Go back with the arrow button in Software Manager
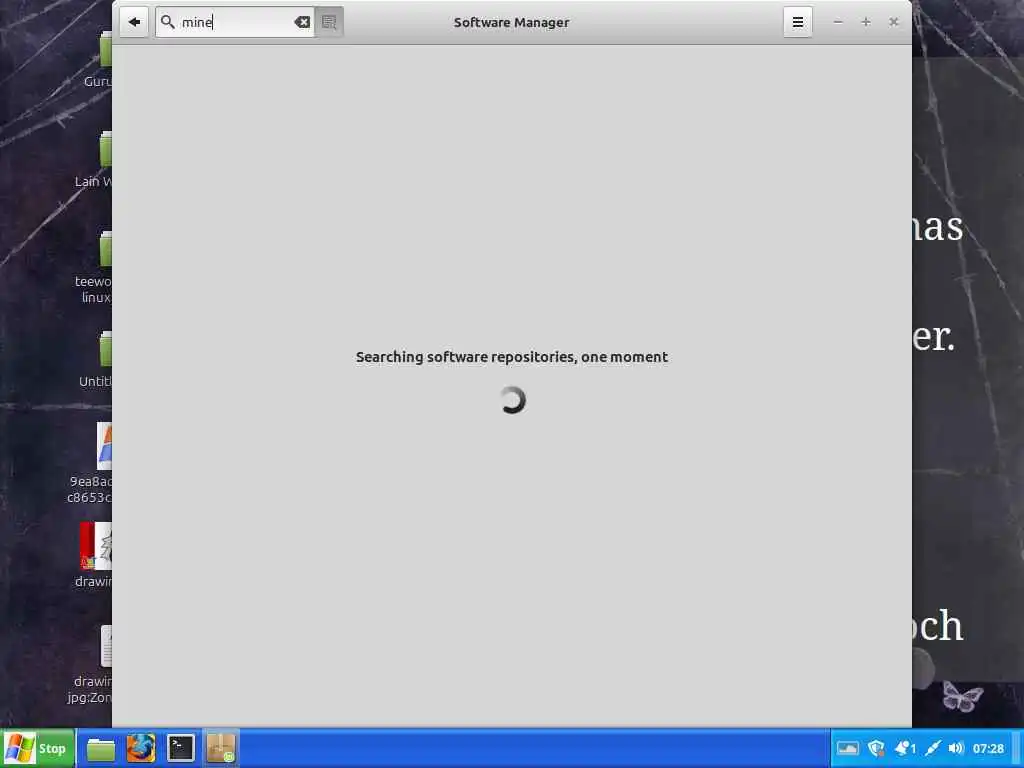 tap(135, 22)
